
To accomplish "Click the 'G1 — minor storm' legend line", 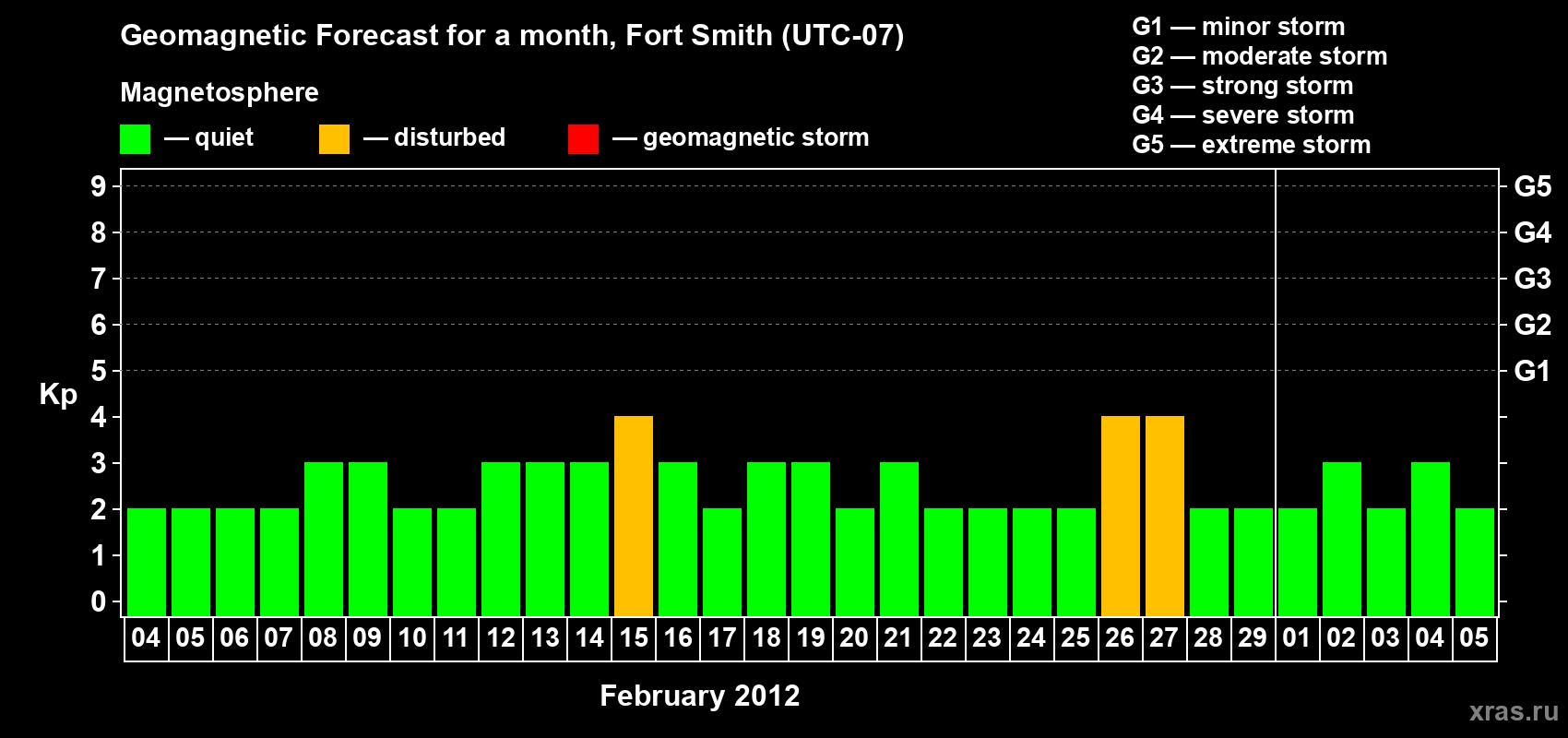I will coord(1239,27).
